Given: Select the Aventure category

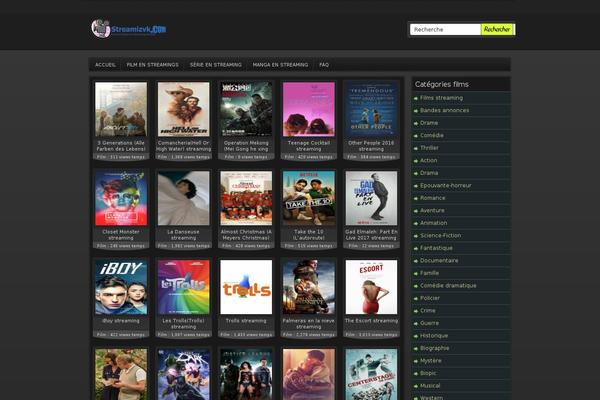Looking at the screenshot, I should (432, 211).
